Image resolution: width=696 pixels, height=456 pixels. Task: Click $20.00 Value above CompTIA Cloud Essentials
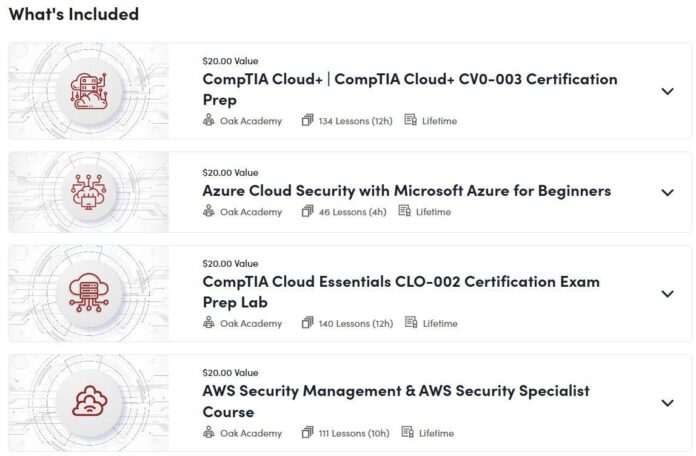[x=230, y=263]
